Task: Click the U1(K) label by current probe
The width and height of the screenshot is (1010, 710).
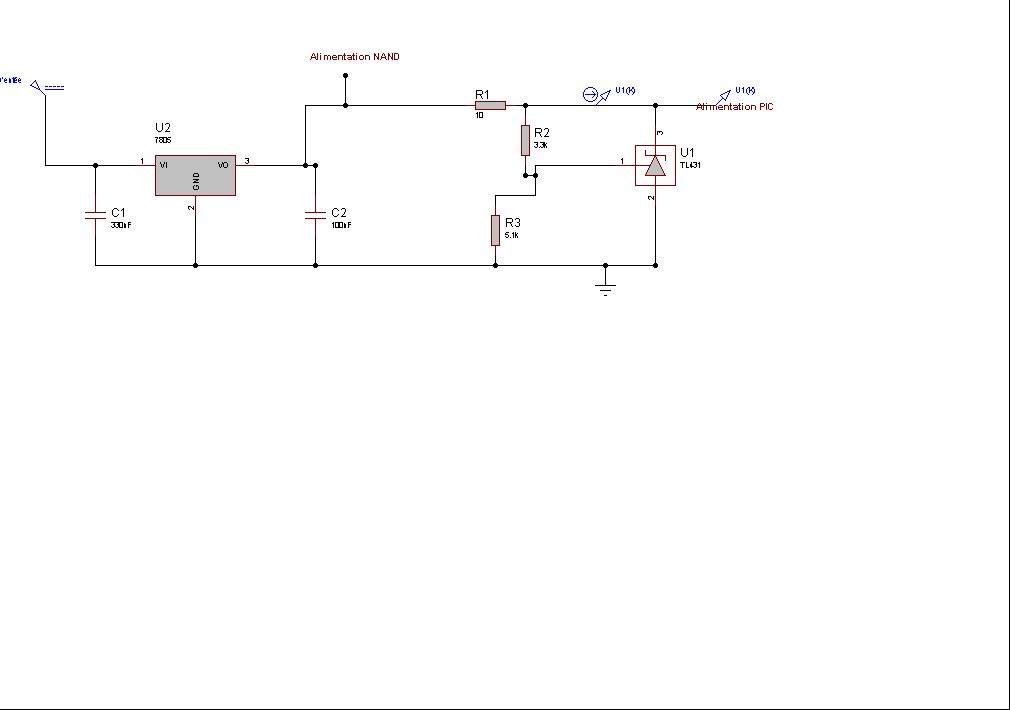Action: pyautogui.click(x=625, y=90)
